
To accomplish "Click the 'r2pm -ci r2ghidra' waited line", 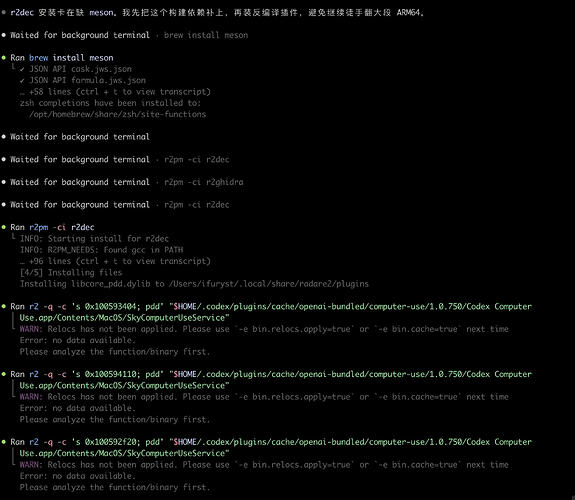I will (x=127, y=182).
